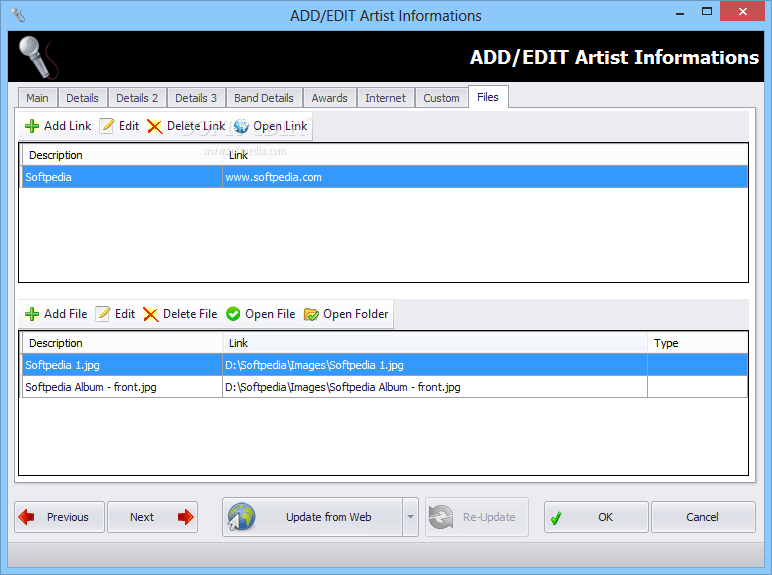Close the window with the red X
This screenshot has height=575, width=772.
click(742, 11)
